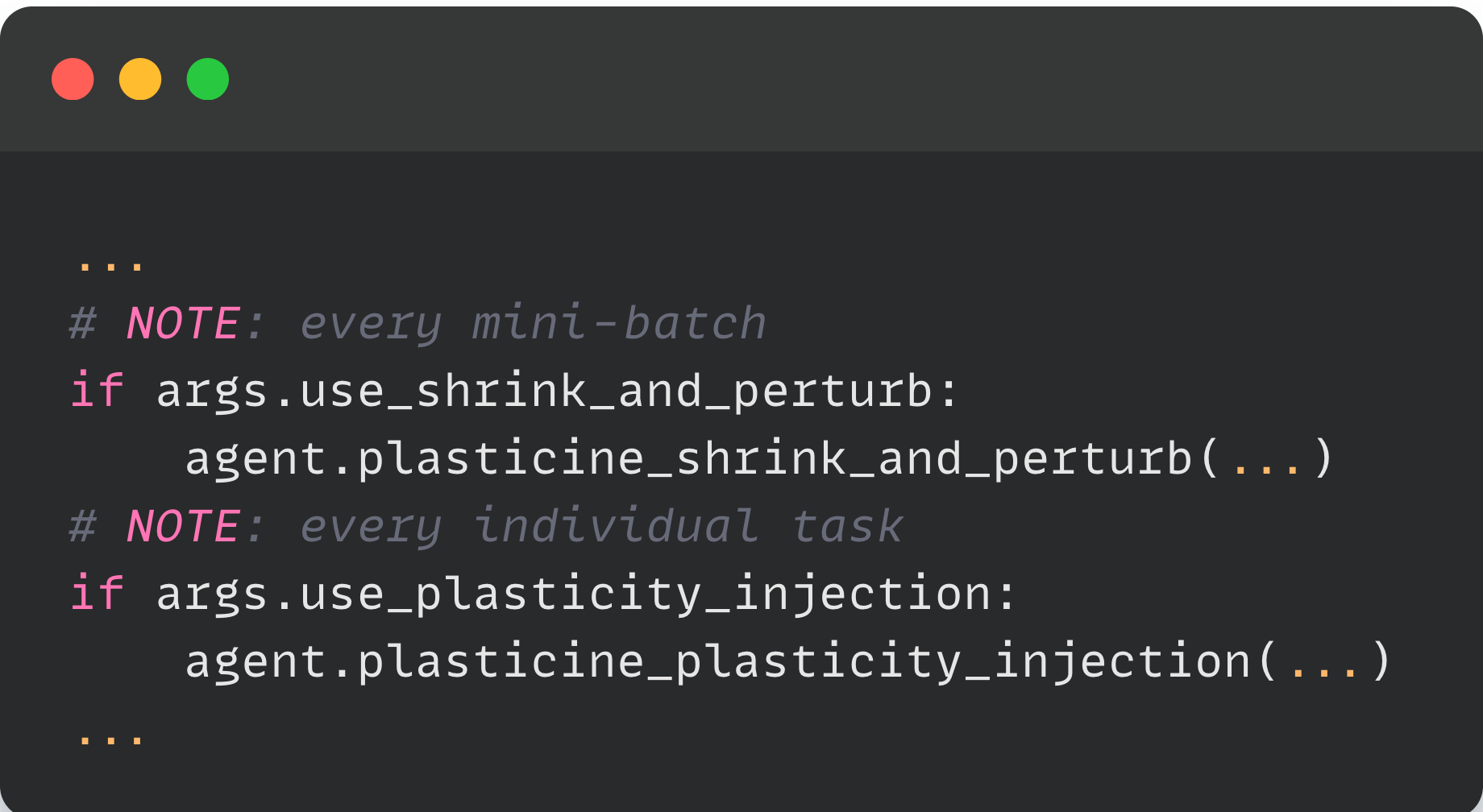Click the 'if' keyword before use_shrink_and_perturb
Viewport: 1483px width, 812px height.
tap(97, 391)
